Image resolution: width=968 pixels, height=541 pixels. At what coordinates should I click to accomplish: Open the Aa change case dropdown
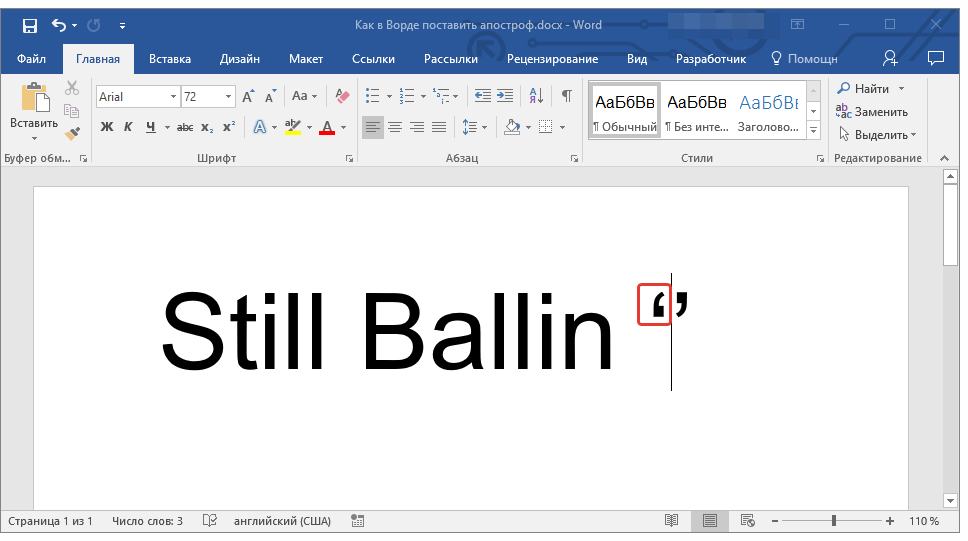pos(304,96)
